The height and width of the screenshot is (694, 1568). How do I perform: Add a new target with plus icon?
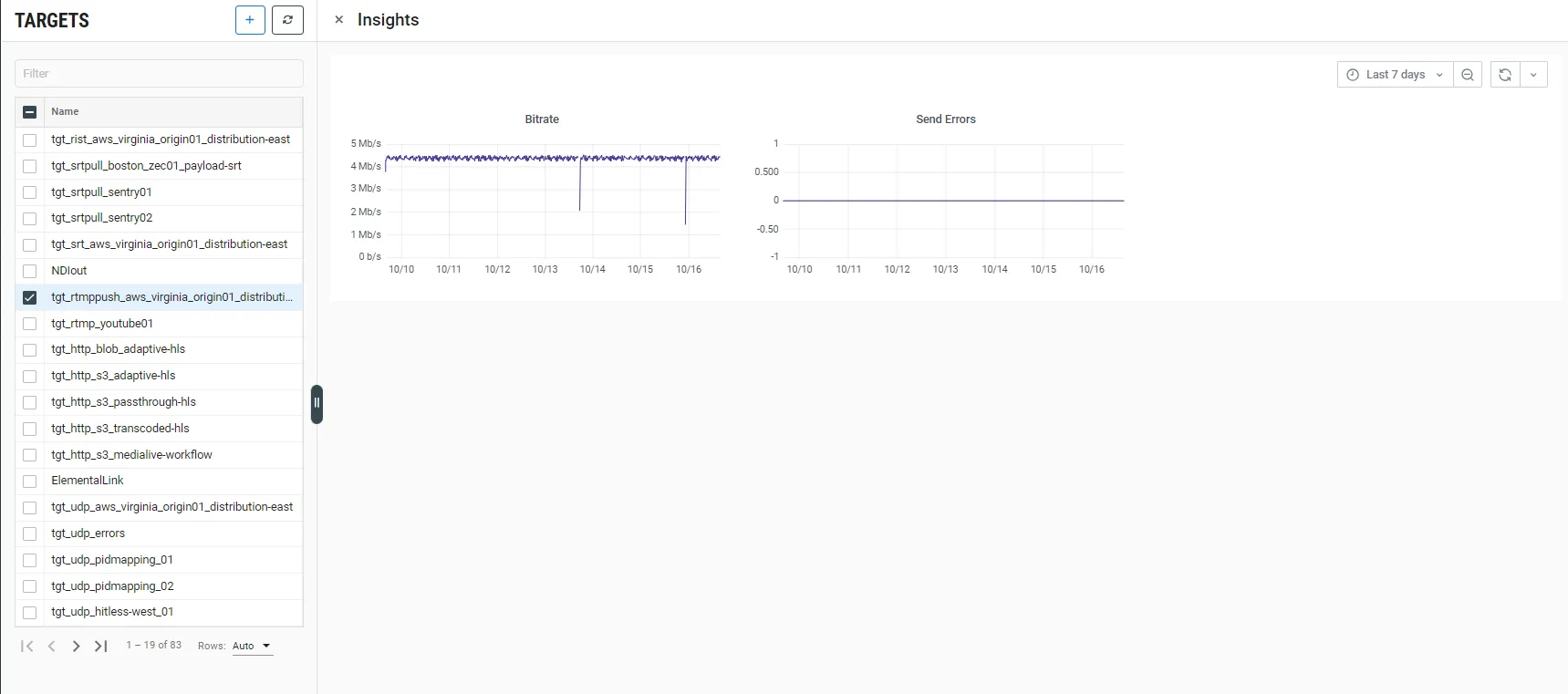[250, 20]
